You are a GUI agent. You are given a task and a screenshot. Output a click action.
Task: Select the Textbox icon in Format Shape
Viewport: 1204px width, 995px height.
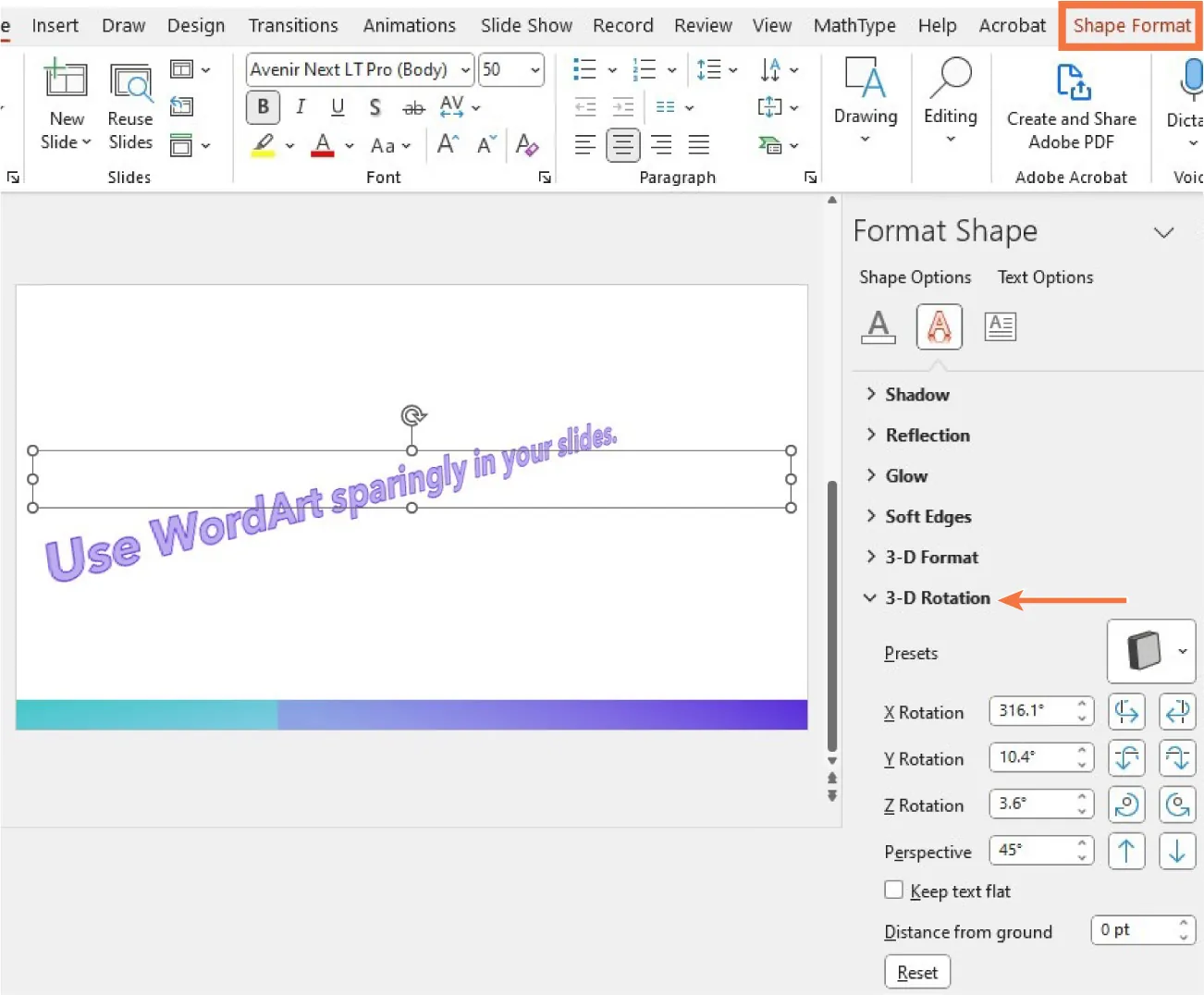click(x=1000, y=326)
